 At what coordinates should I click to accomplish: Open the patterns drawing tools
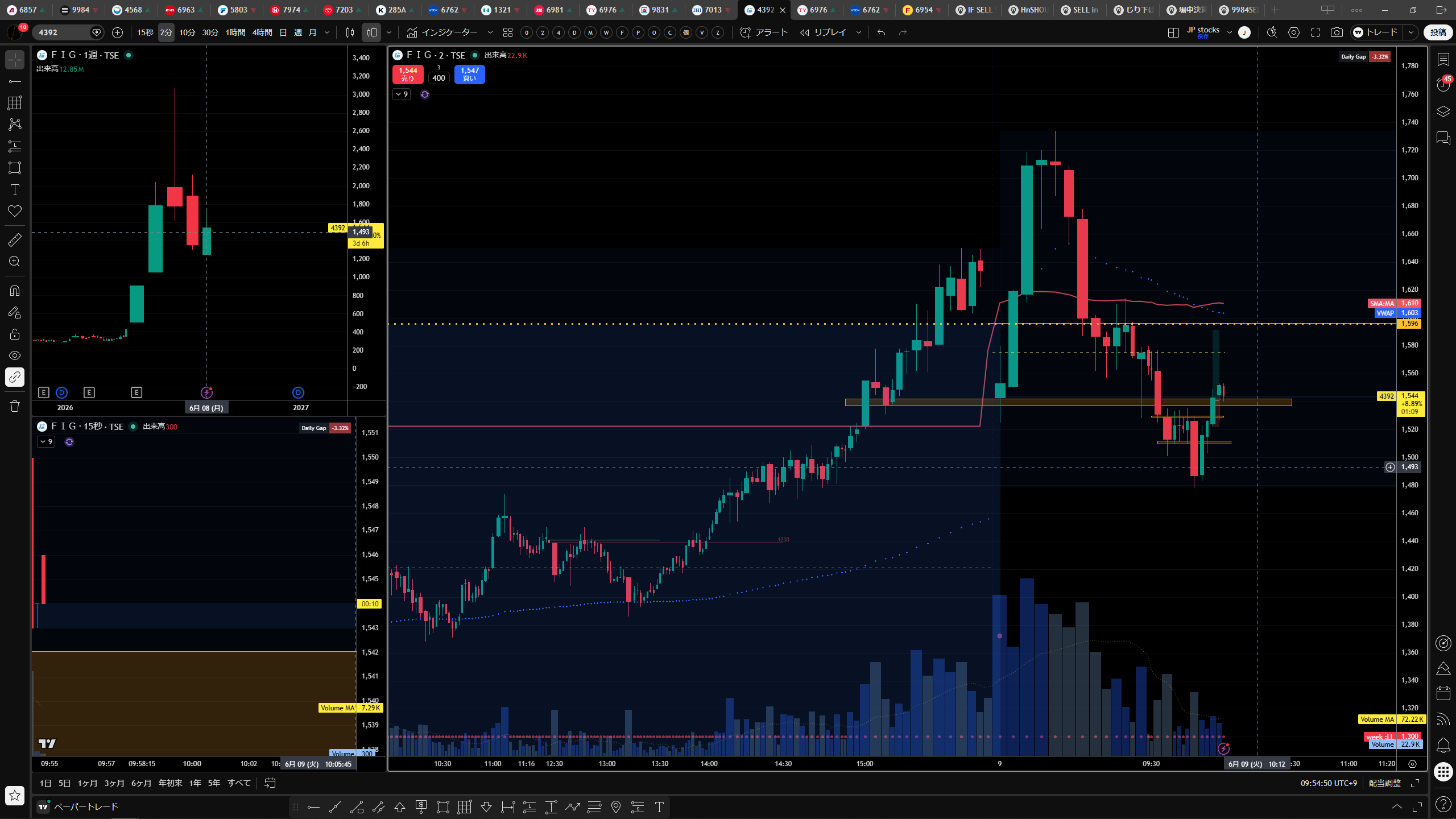pyautogui.click(x=15, y=125)
